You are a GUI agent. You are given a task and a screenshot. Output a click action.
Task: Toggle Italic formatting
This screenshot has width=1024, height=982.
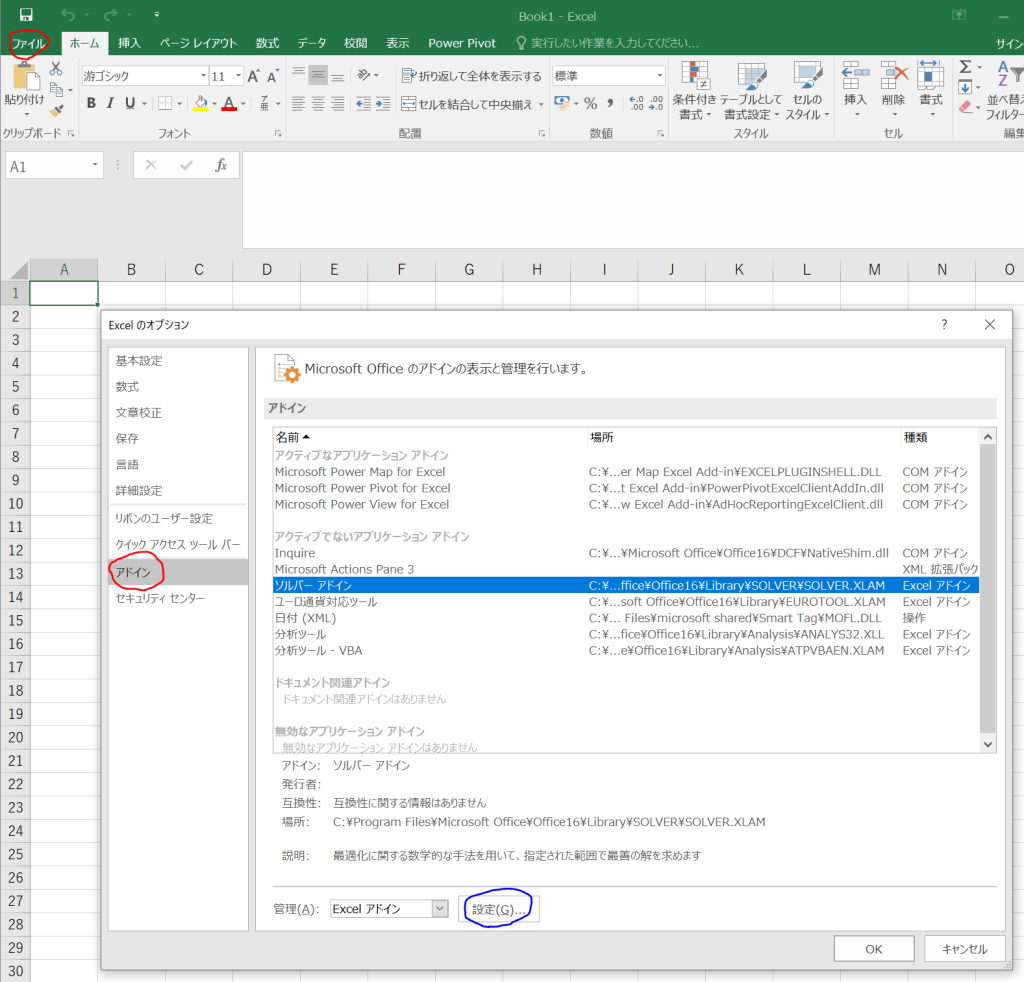click(110, 103)
